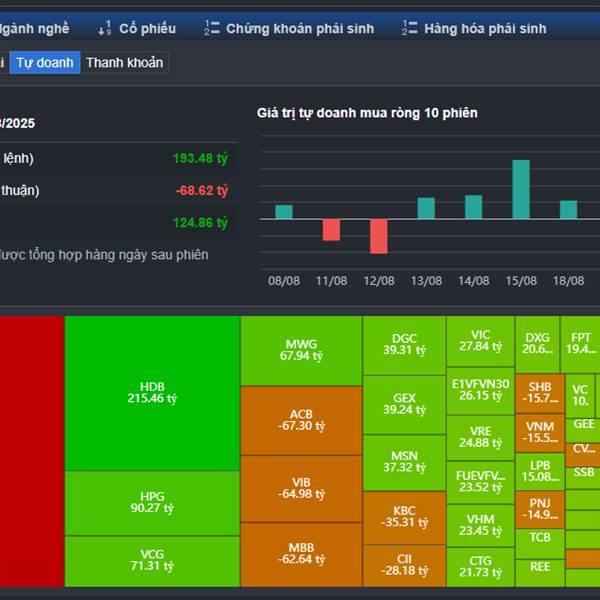Click the 193.48 tỷ value

(201, 158)
